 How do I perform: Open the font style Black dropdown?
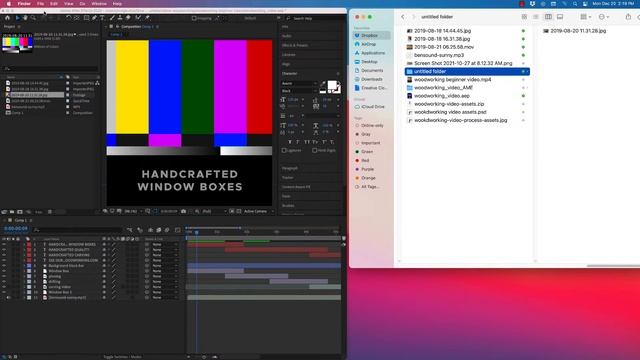point(299,91)
